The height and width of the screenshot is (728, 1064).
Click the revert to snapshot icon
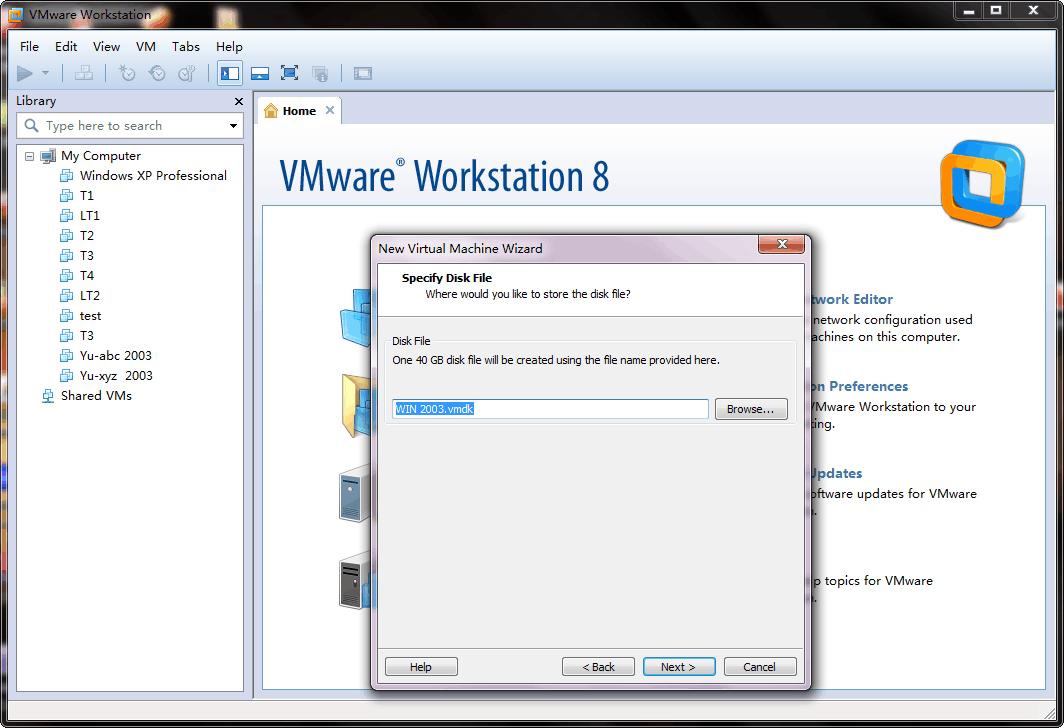coord(157,73)
